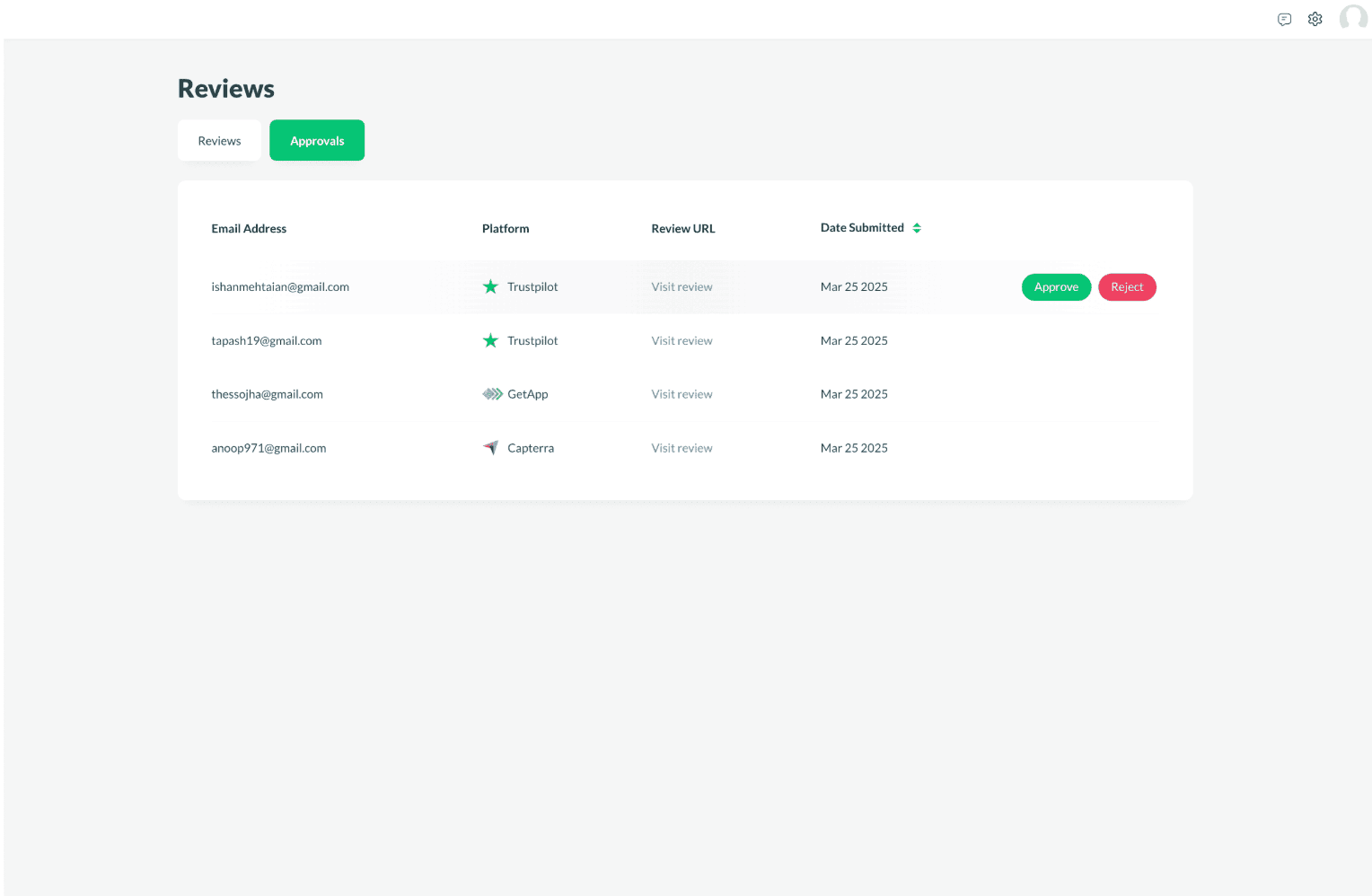Image resolution: width=1372 pixels, height=896 pixels.
Task: Click the Trustpilot star icon for ishanmehtaian's review
Action: (x=490, y=286)
